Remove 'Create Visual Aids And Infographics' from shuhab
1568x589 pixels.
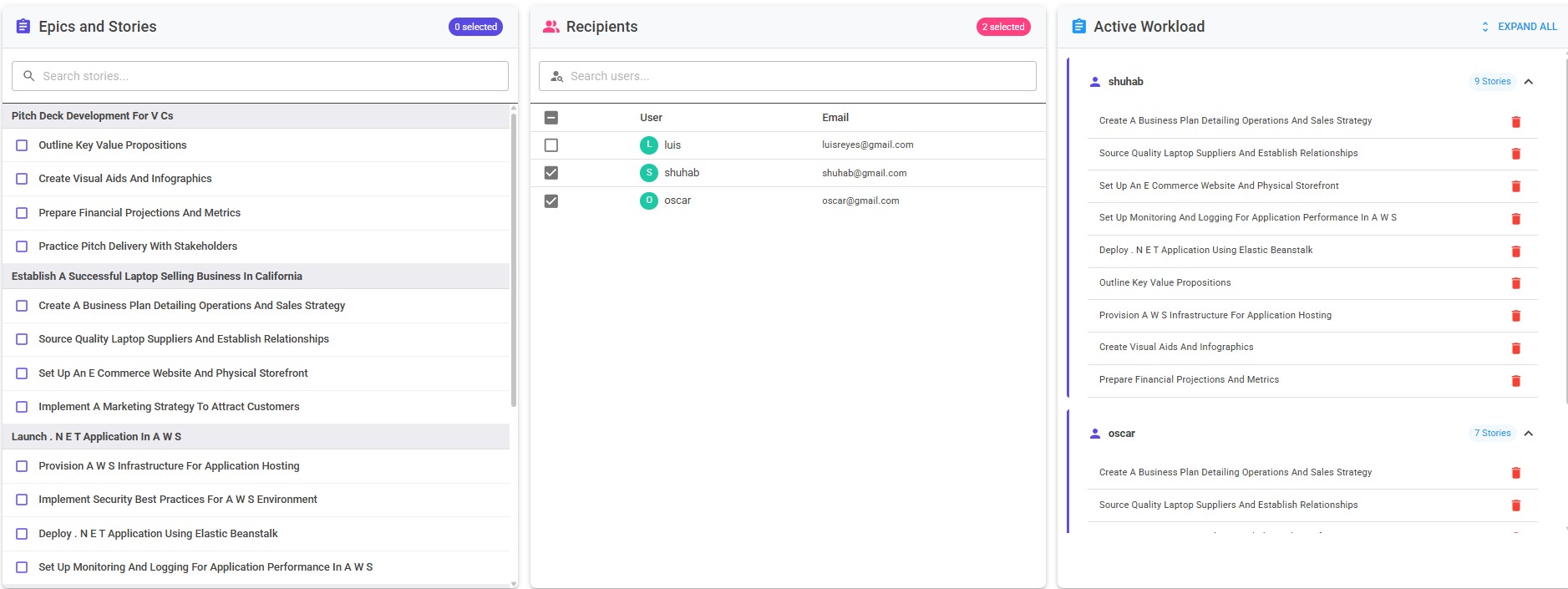[x=1515, y=348]
